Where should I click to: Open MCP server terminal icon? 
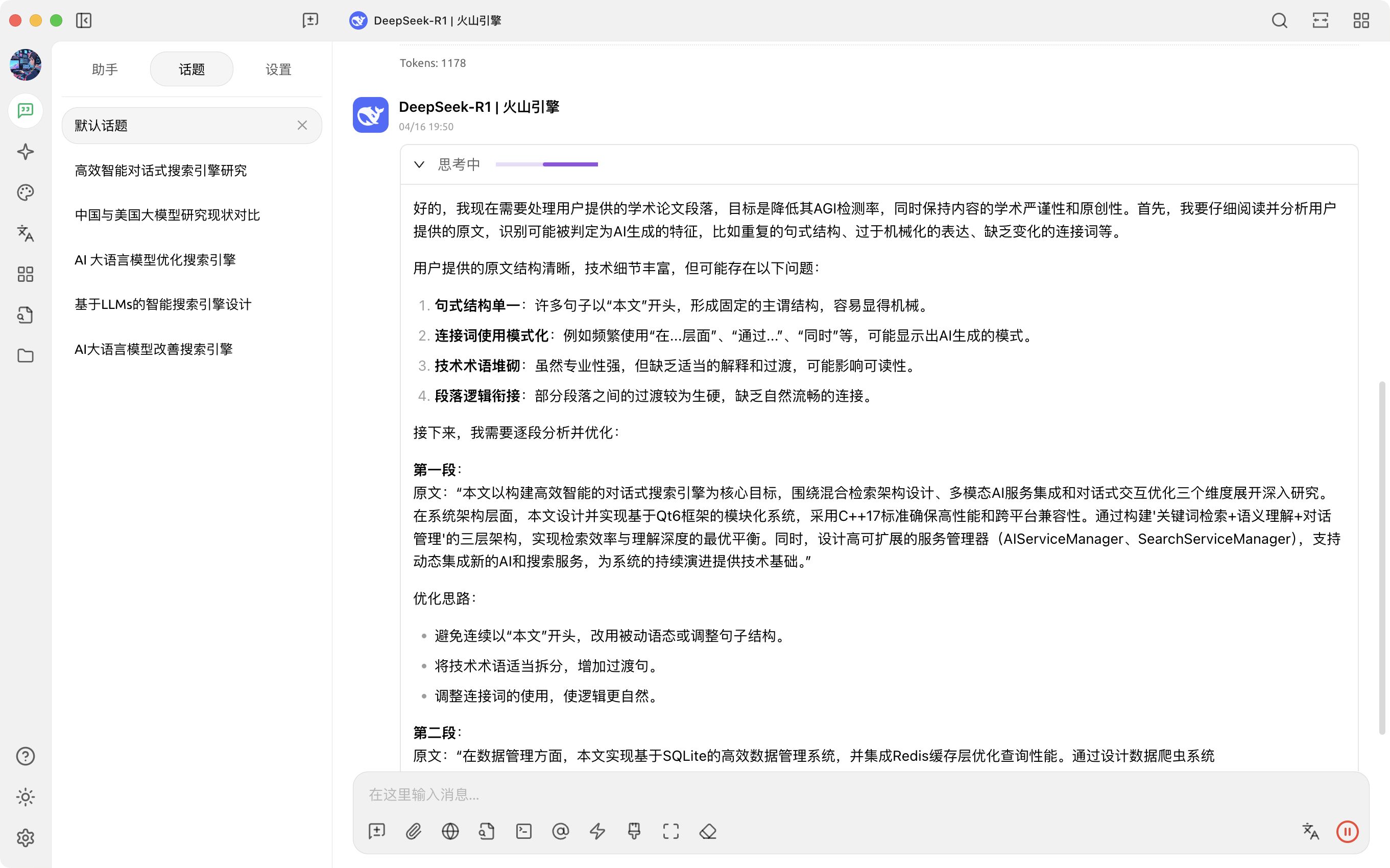523,831
